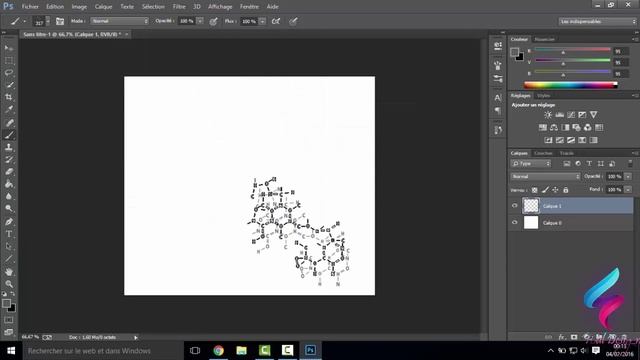Viewport: 640px width, 360px height.
Task: Open Google Chrome from taskbar
Action: click(218, 350)
